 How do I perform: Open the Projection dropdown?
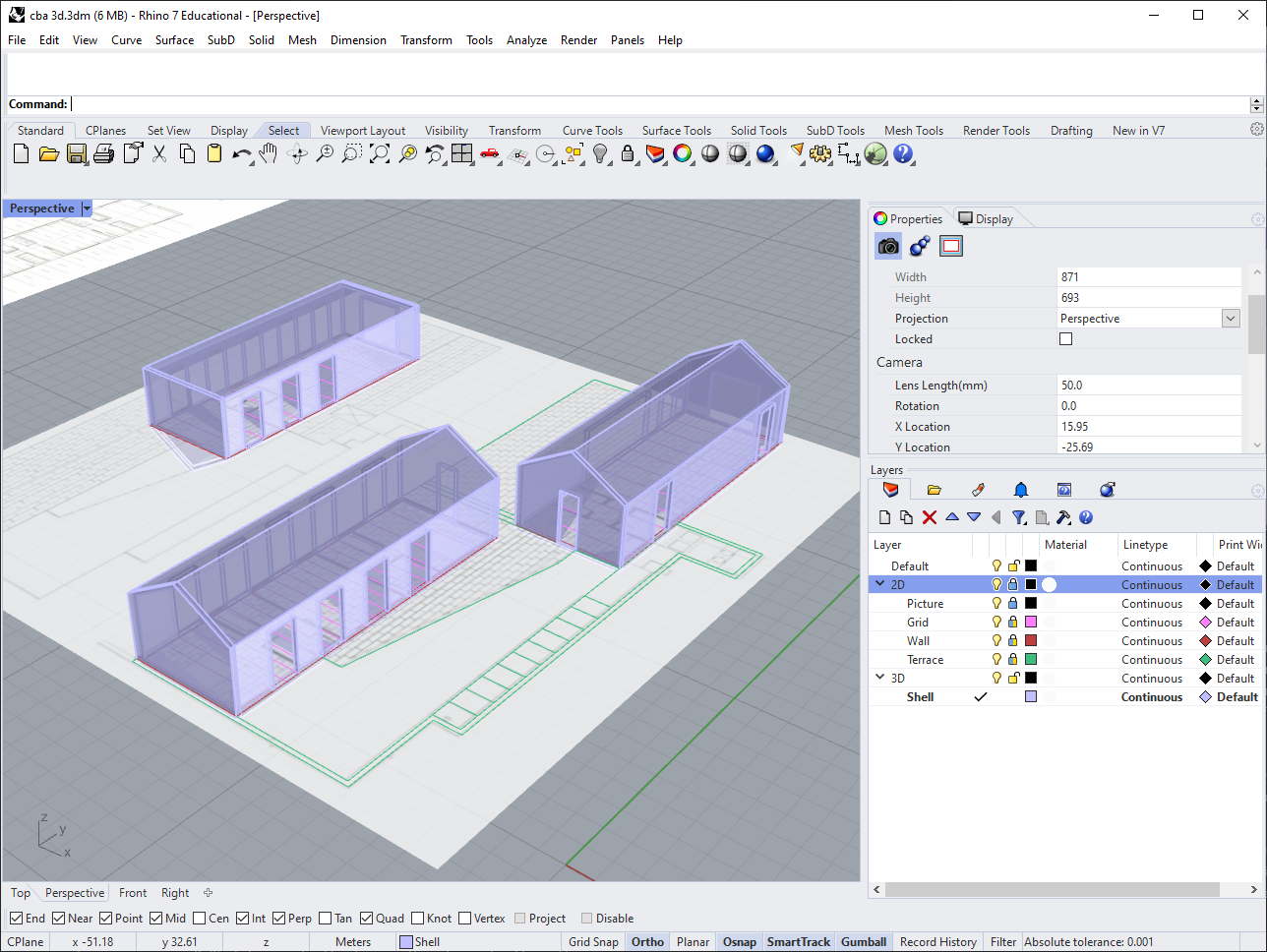(x=1231, y=319)
